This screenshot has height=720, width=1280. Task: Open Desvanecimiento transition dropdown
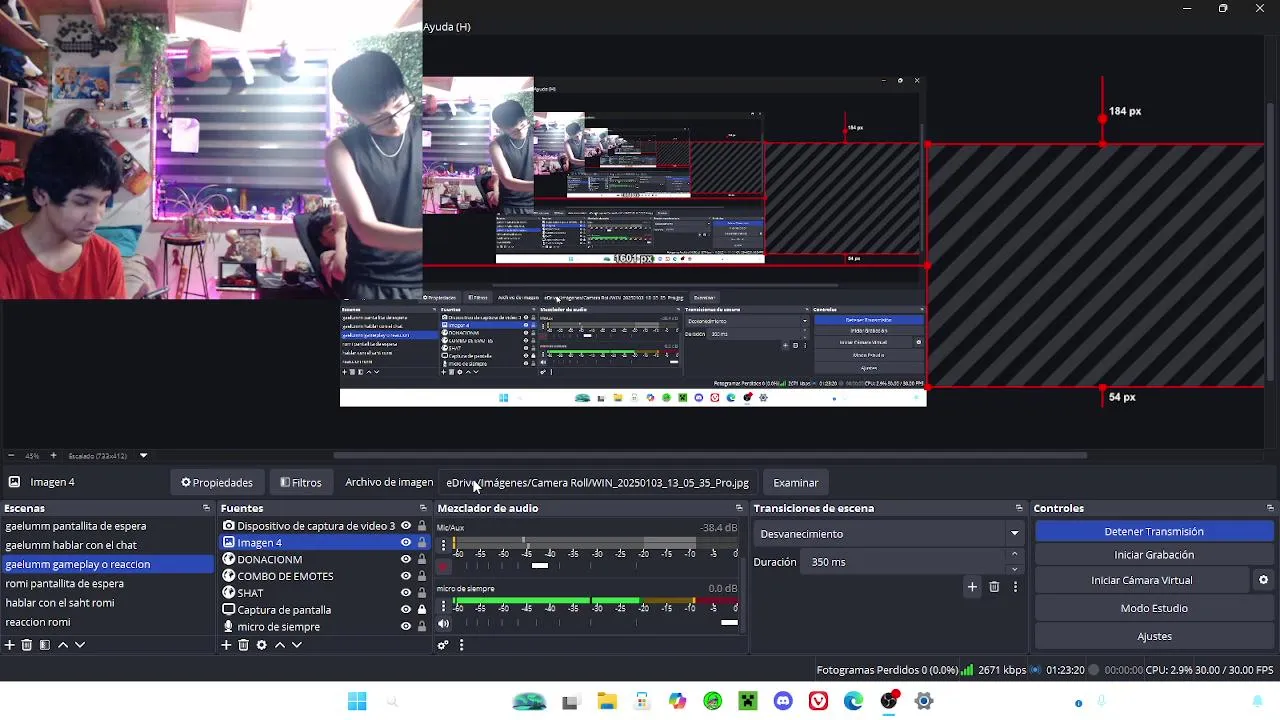(888, 534)
